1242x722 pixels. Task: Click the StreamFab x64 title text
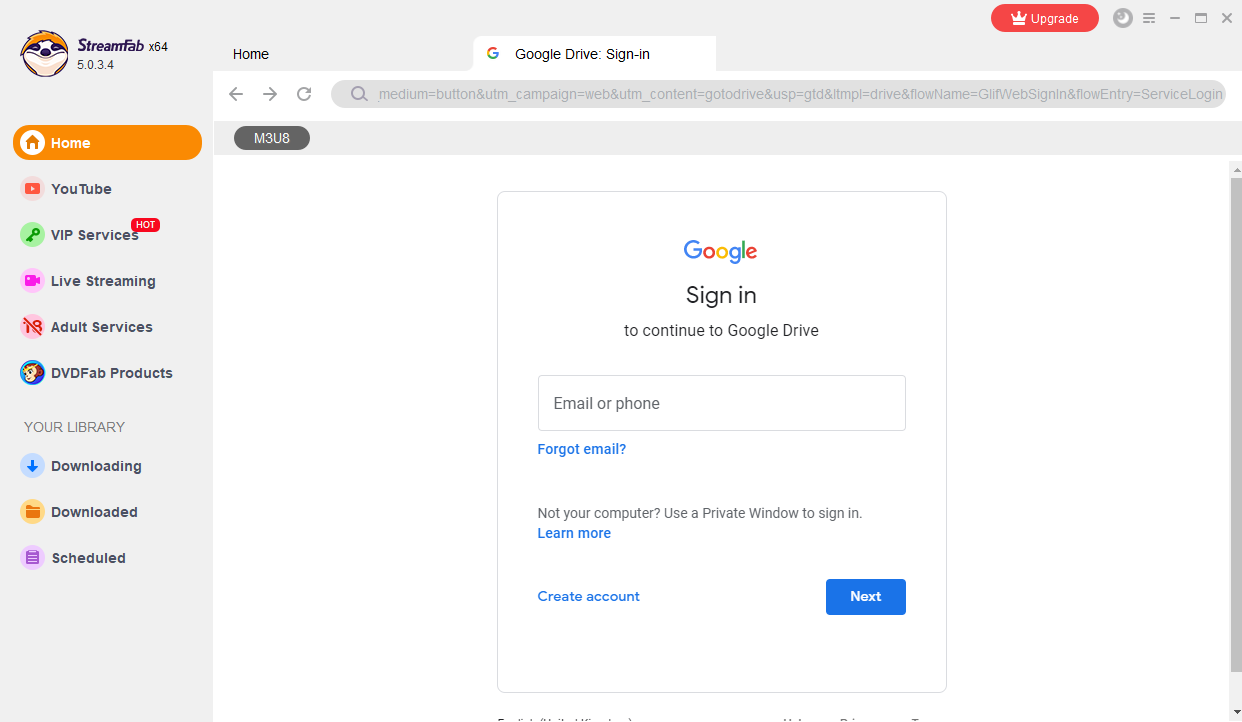(123, 46)
